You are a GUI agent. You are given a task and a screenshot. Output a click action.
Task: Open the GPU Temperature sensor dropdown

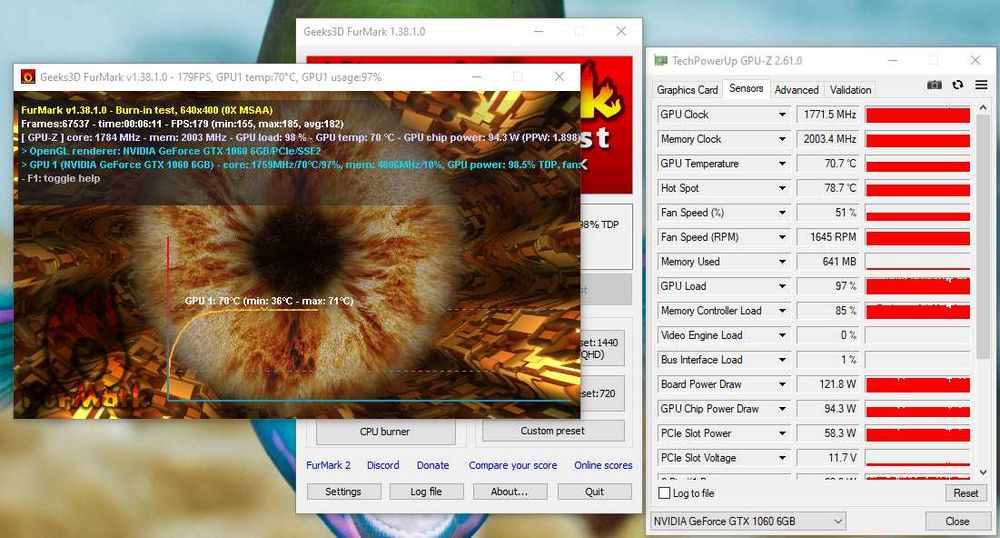[782, 164]
